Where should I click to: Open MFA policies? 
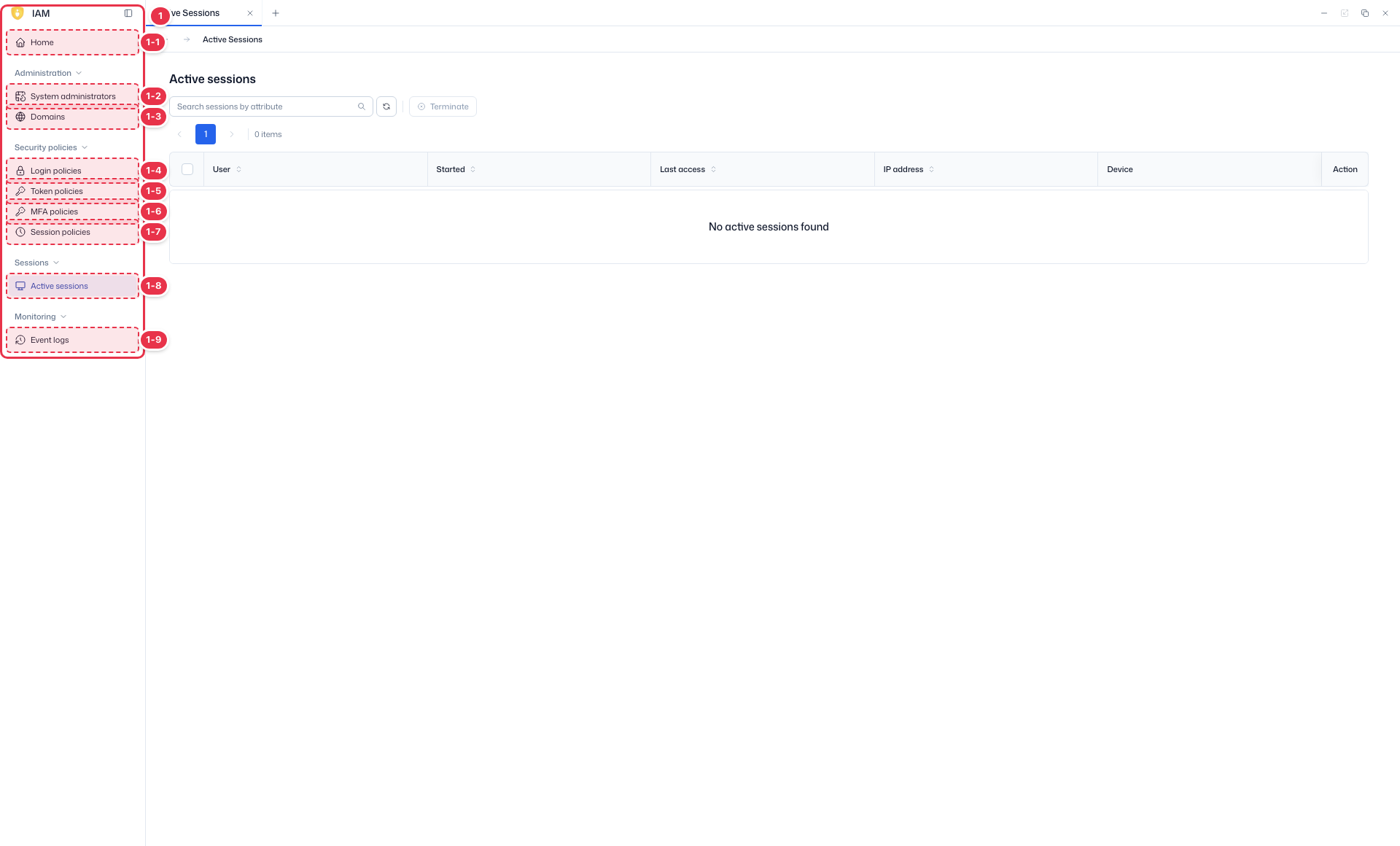point(72,211)
